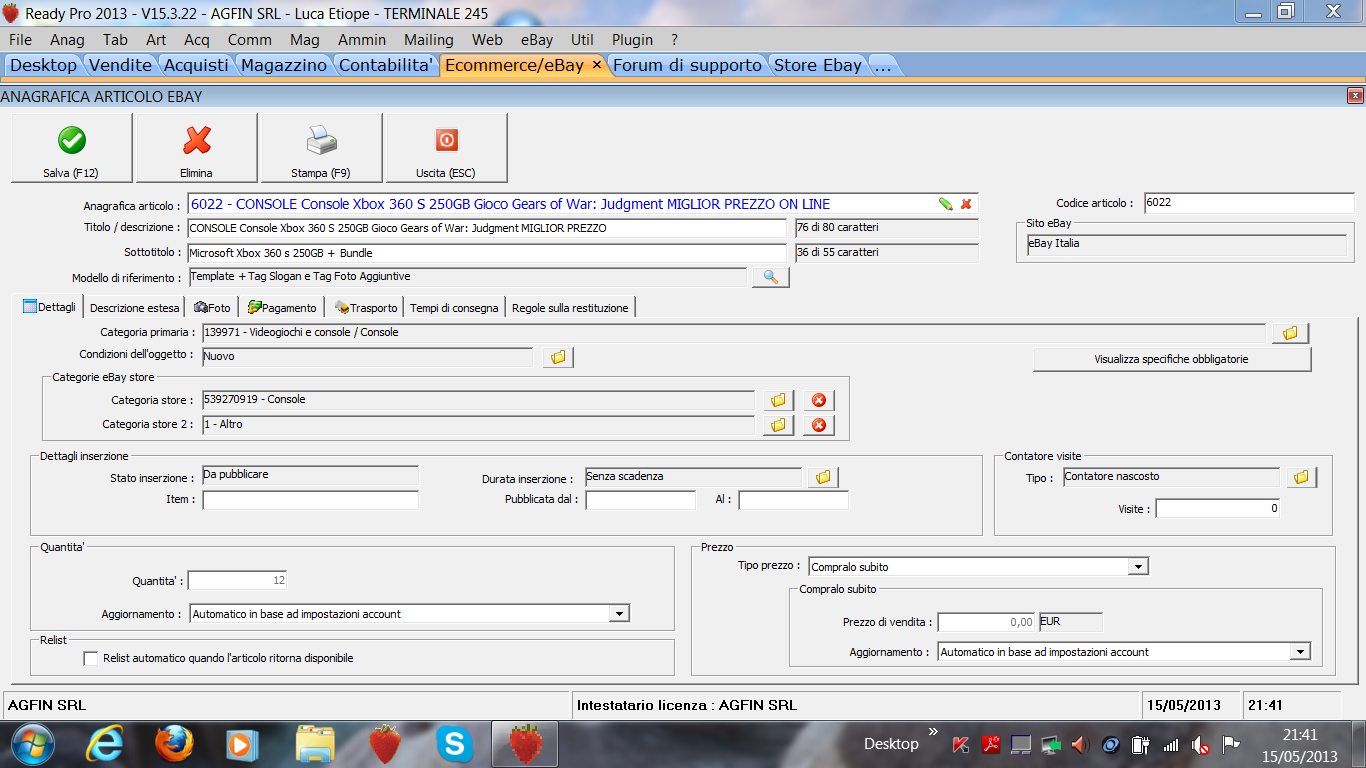
Task: Open the Descrizione estesa tab
Action: pos(135,307)
